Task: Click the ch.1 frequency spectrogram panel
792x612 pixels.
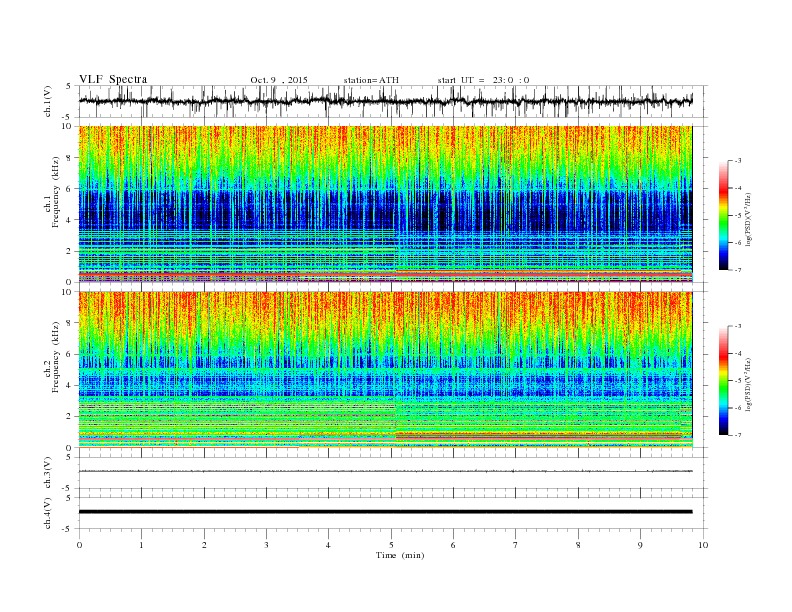Action: coord(385,204)
